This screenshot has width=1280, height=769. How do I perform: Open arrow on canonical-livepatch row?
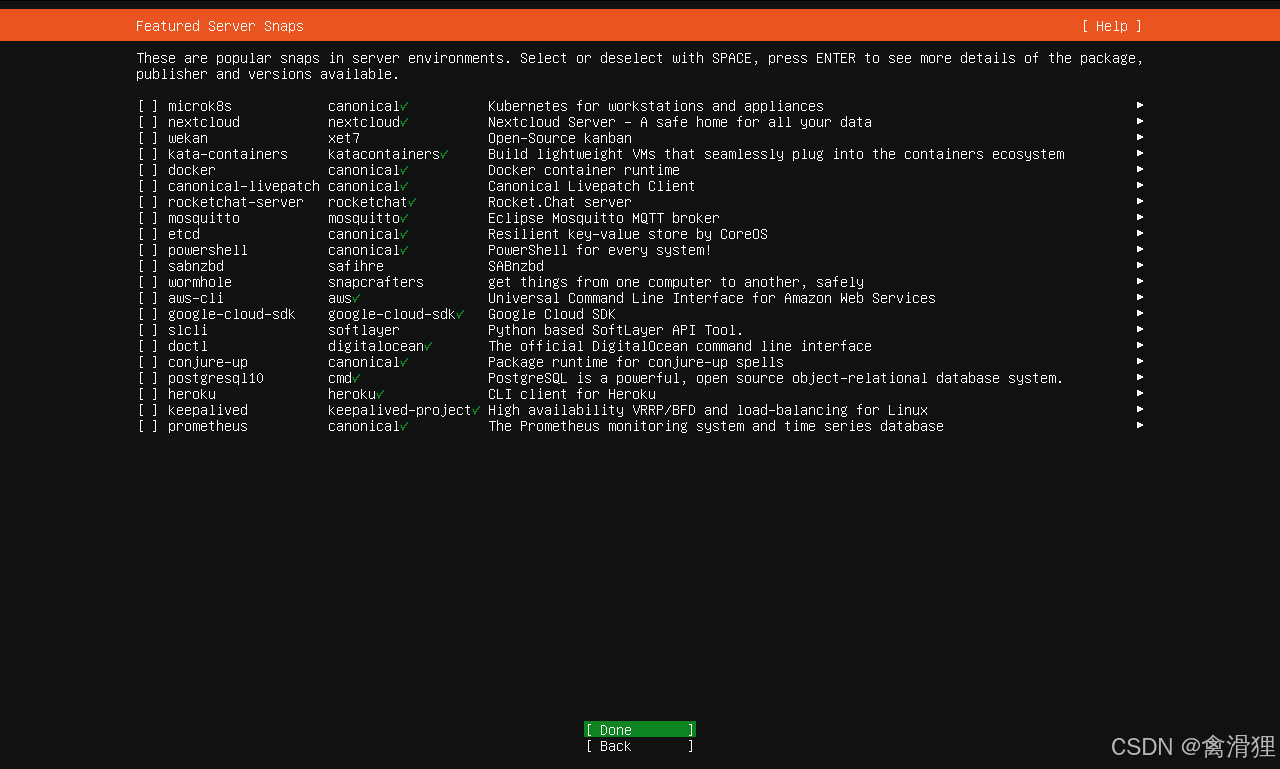(1140, 185)
